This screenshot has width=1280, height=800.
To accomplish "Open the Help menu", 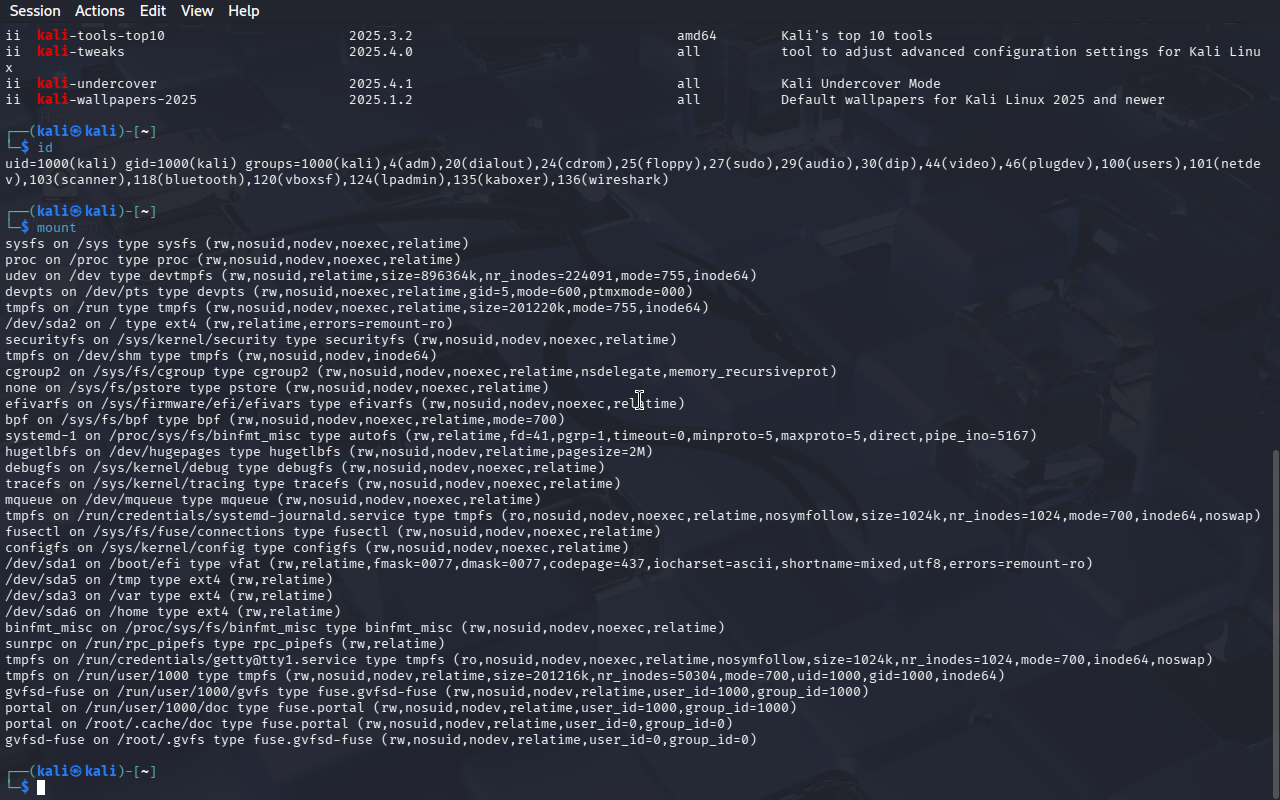I will pyautogui.click(x=243, y=11).
